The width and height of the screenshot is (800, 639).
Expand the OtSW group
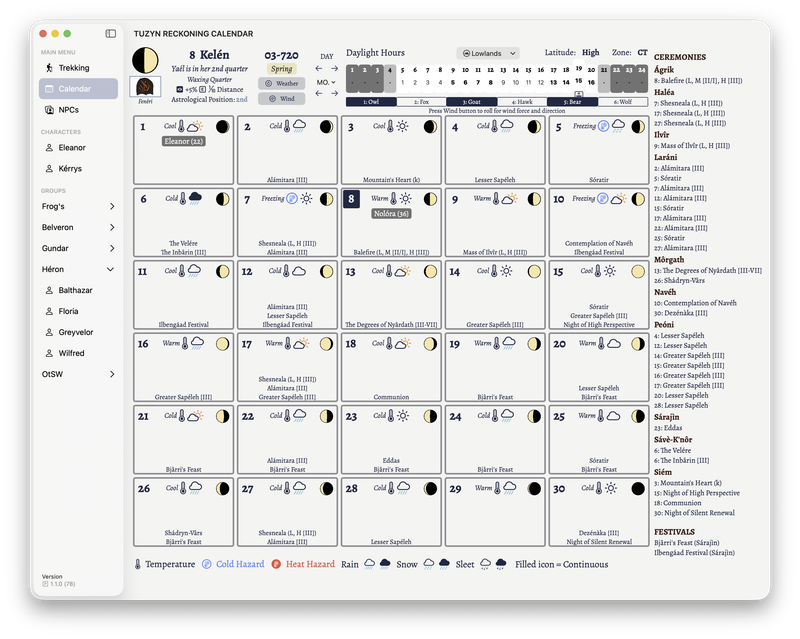pyautogui.click(x=111, y=374)
